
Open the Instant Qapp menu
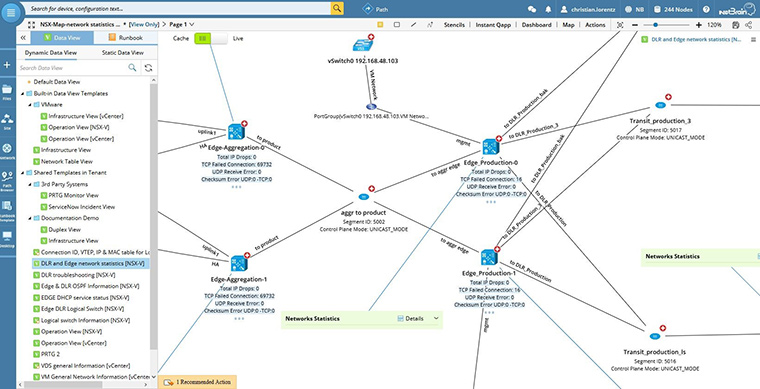coord(493,25)
